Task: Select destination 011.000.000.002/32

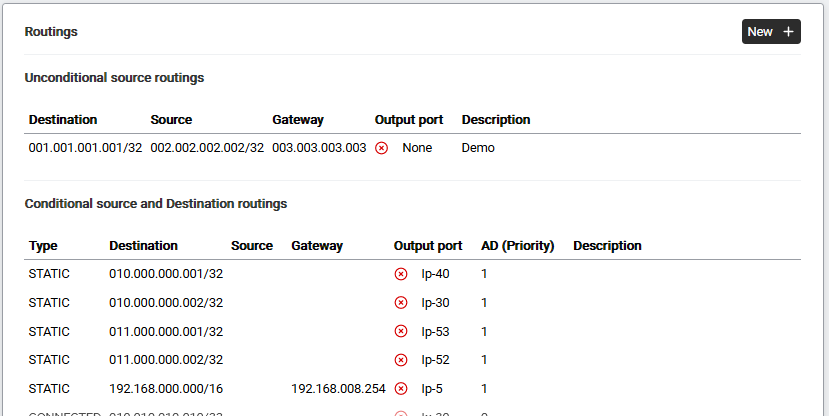Action: tap(166, 360)
